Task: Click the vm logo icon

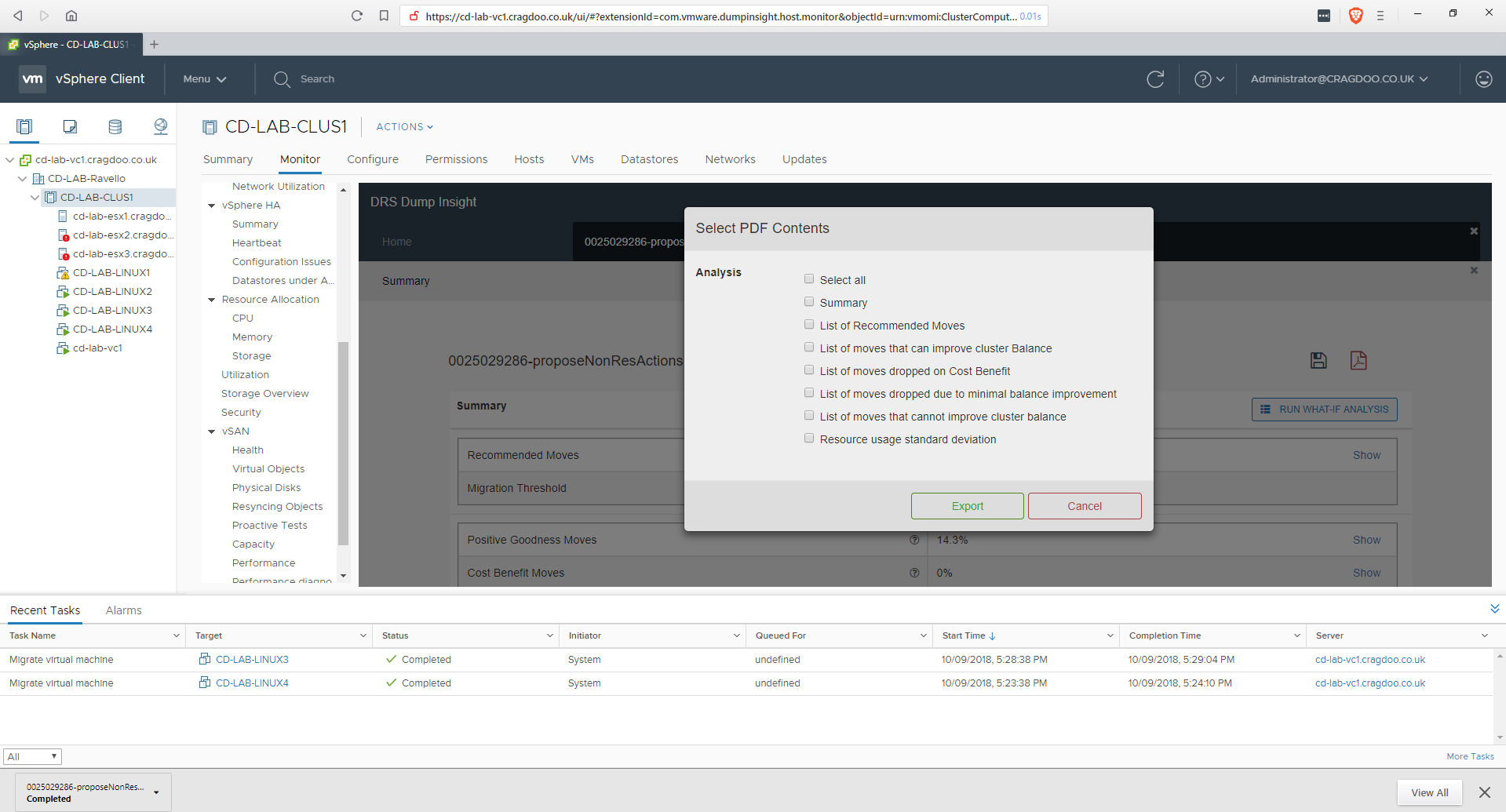Action: tap(32, 79)
